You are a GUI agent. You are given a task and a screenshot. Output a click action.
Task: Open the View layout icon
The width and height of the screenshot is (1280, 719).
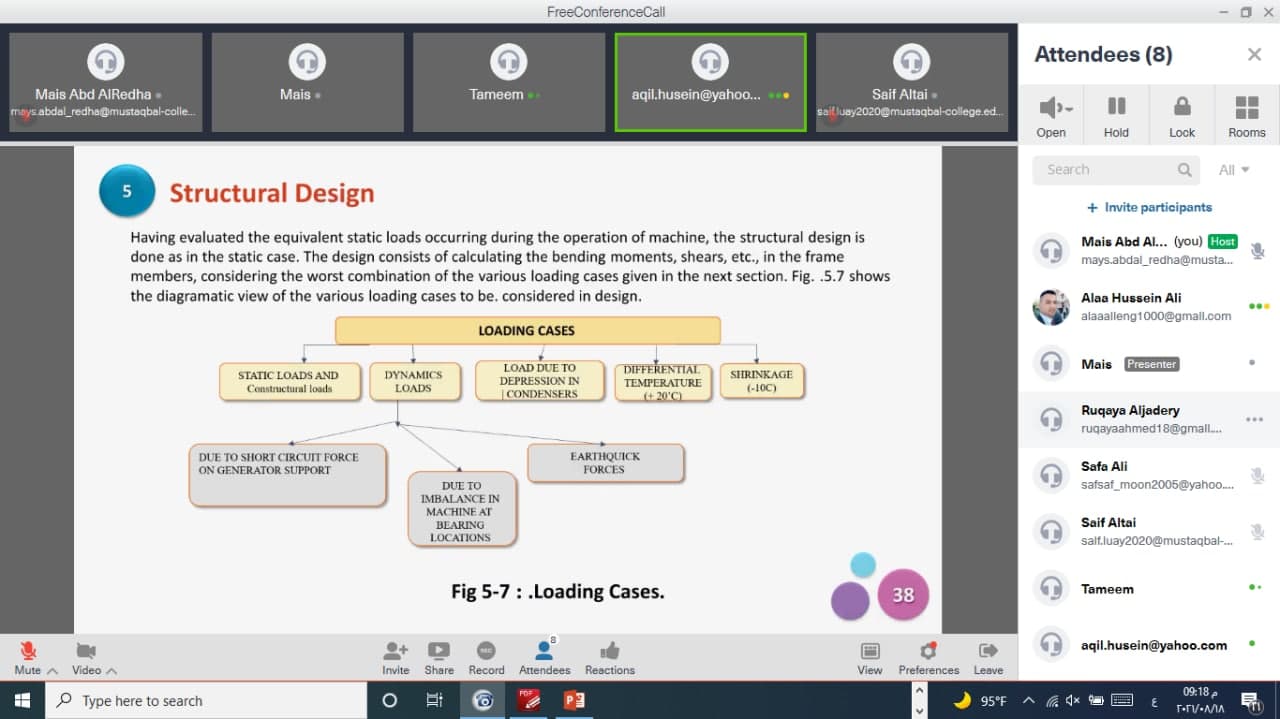click(x=870, y=651)
